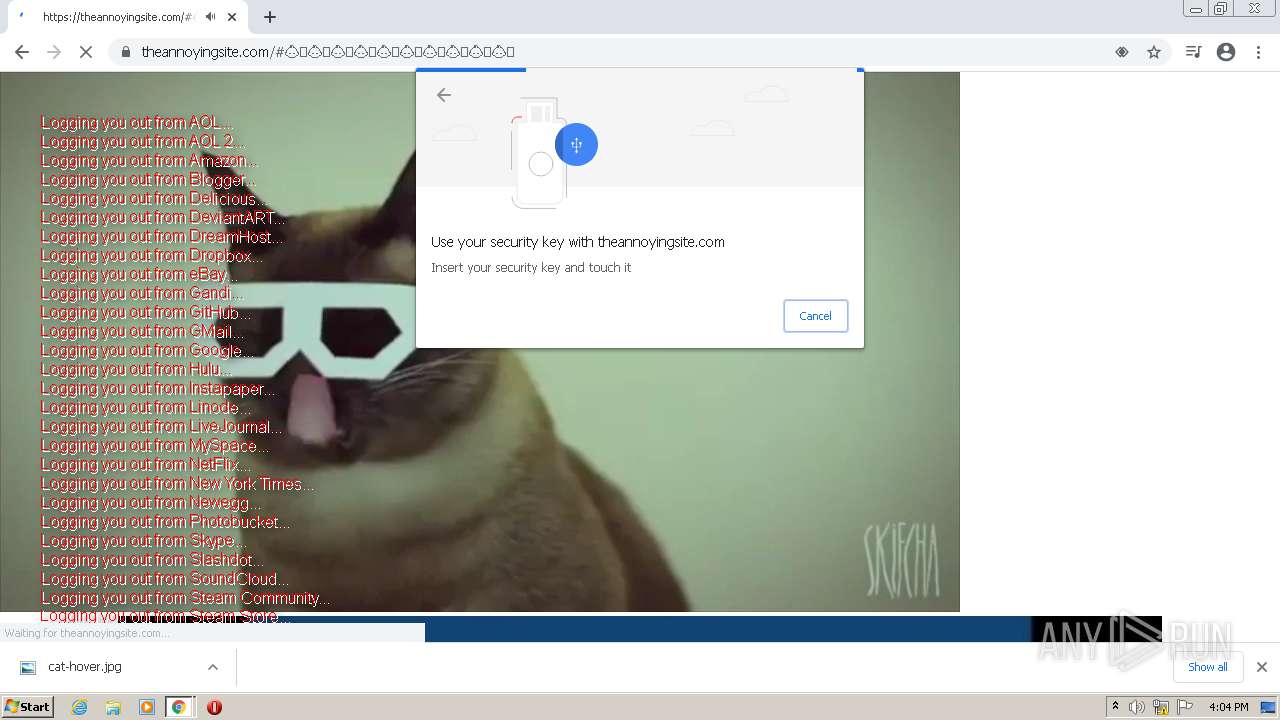Click the show desktop button
This screenshot has width=1280, height=720.
pyautogui.click(x=1269, y=707)
